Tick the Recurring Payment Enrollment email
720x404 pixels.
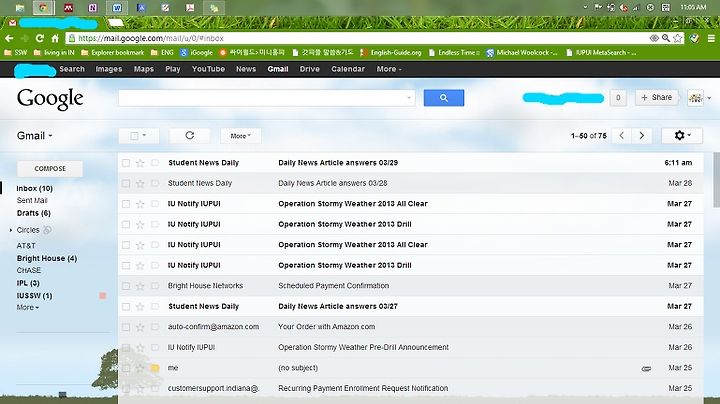point(126,388)
